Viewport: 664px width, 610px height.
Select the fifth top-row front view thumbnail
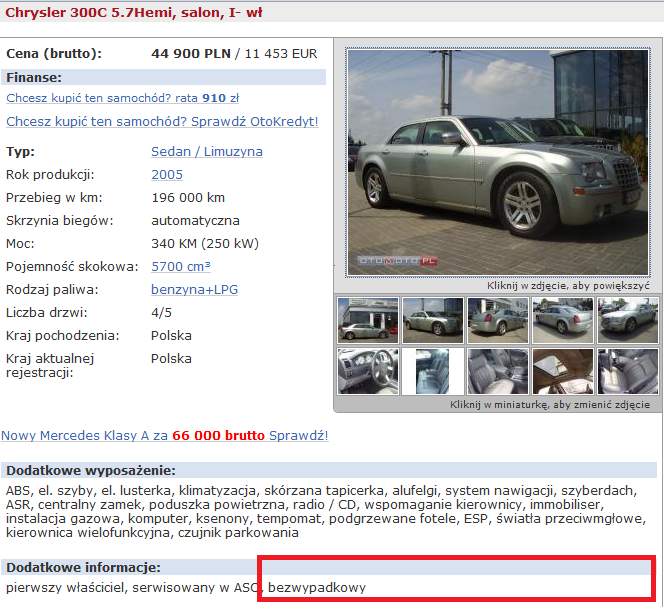pyautogui.click(x=628, y=320)
